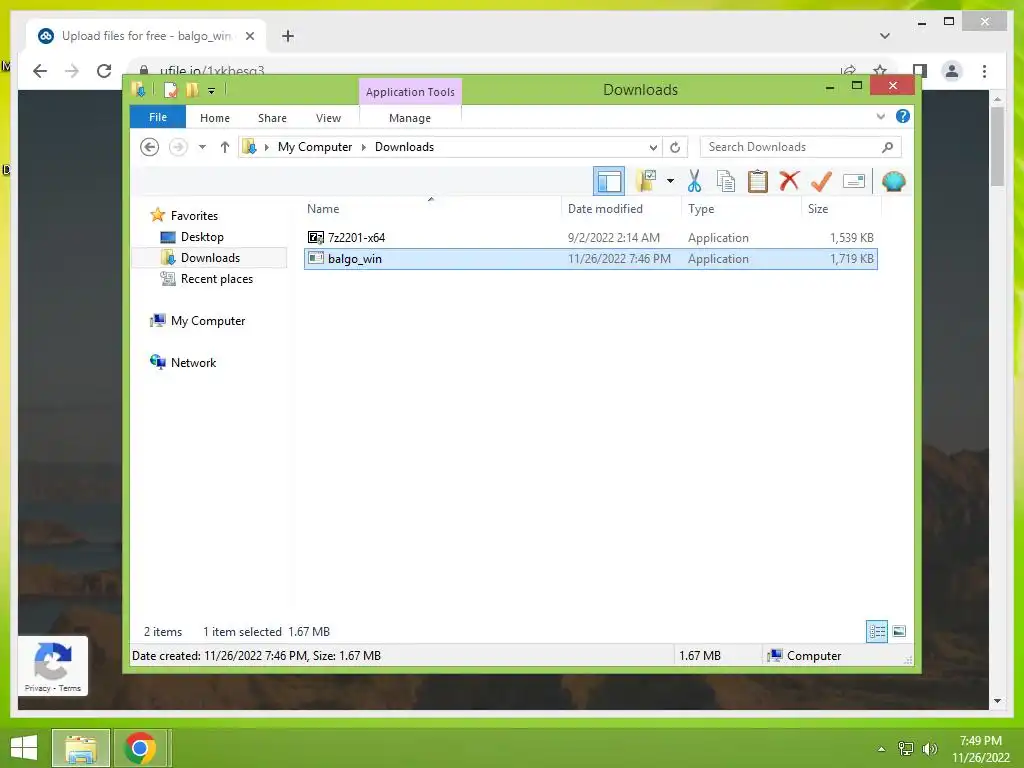Sort files by the Size column header
This screenshot has width=1024, height=768.
[842, 209]
